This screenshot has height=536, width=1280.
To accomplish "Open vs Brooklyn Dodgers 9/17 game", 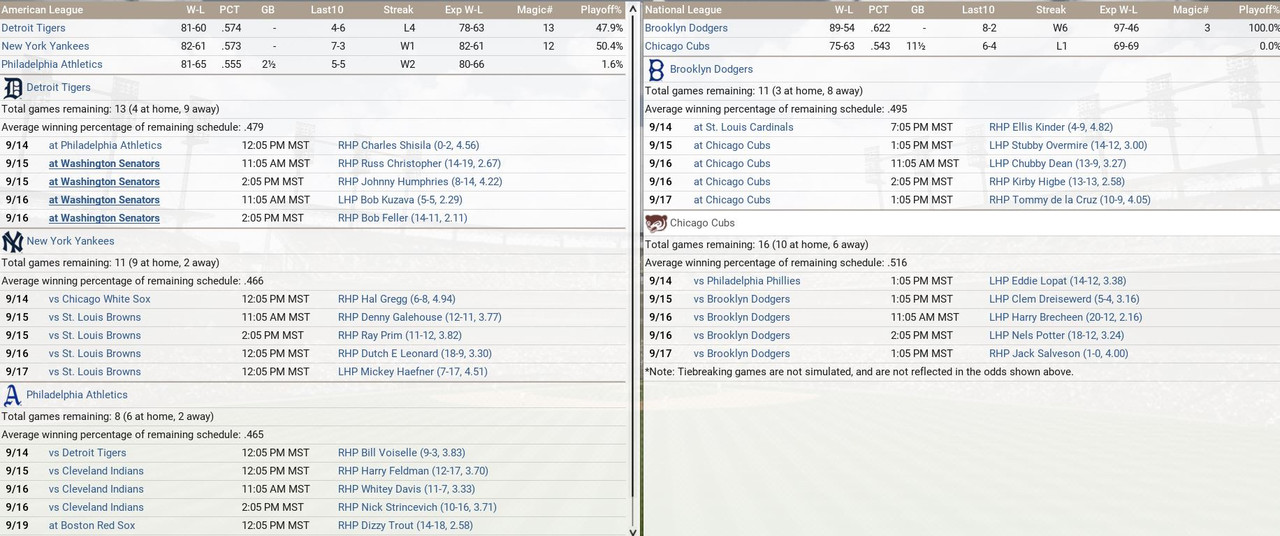I will click(x=742, y=354).
